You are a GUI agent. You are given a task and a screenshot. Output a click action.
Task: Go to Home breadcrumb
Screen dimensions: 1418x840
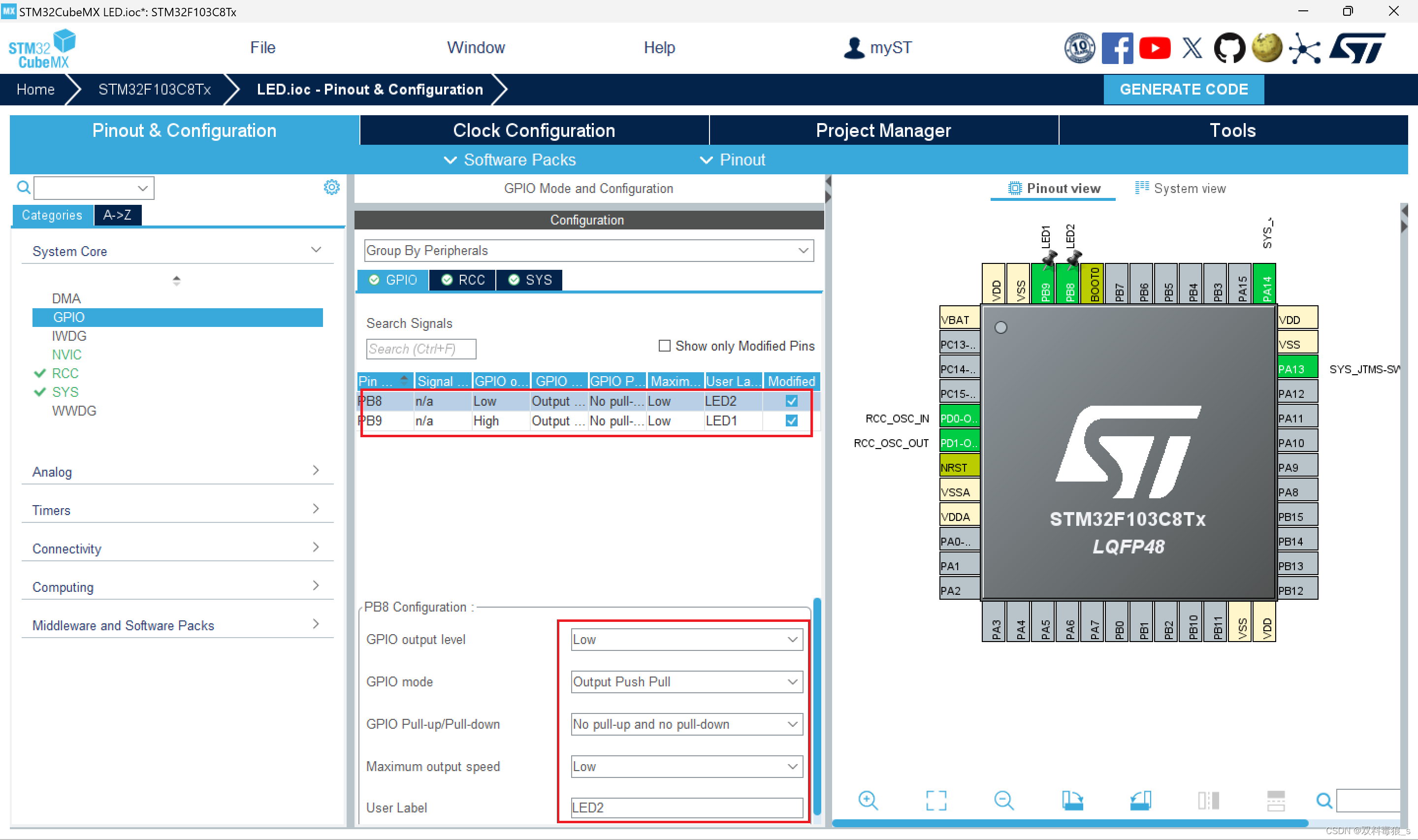(x=35, y=89)
